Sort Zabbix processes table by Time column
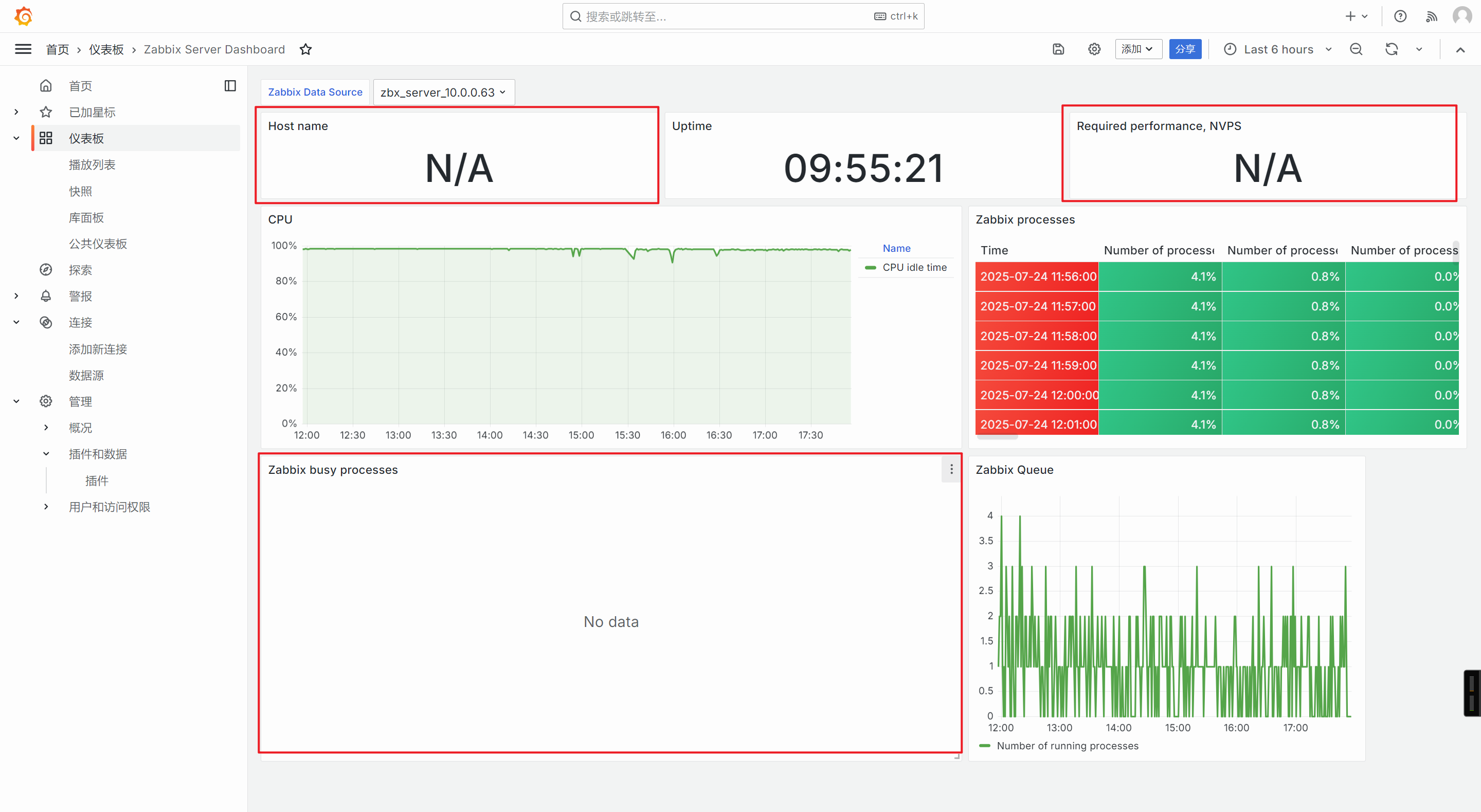The height and width of the screenshot is (812, 1481). pyautogui.click(x=994, y=251)
